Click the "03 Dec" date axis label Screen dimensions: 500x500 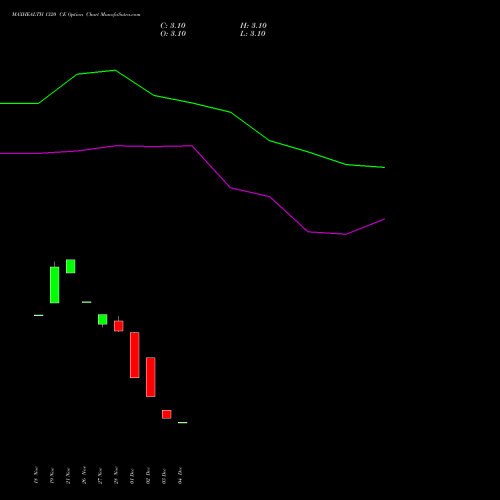[x=164, y=476]
